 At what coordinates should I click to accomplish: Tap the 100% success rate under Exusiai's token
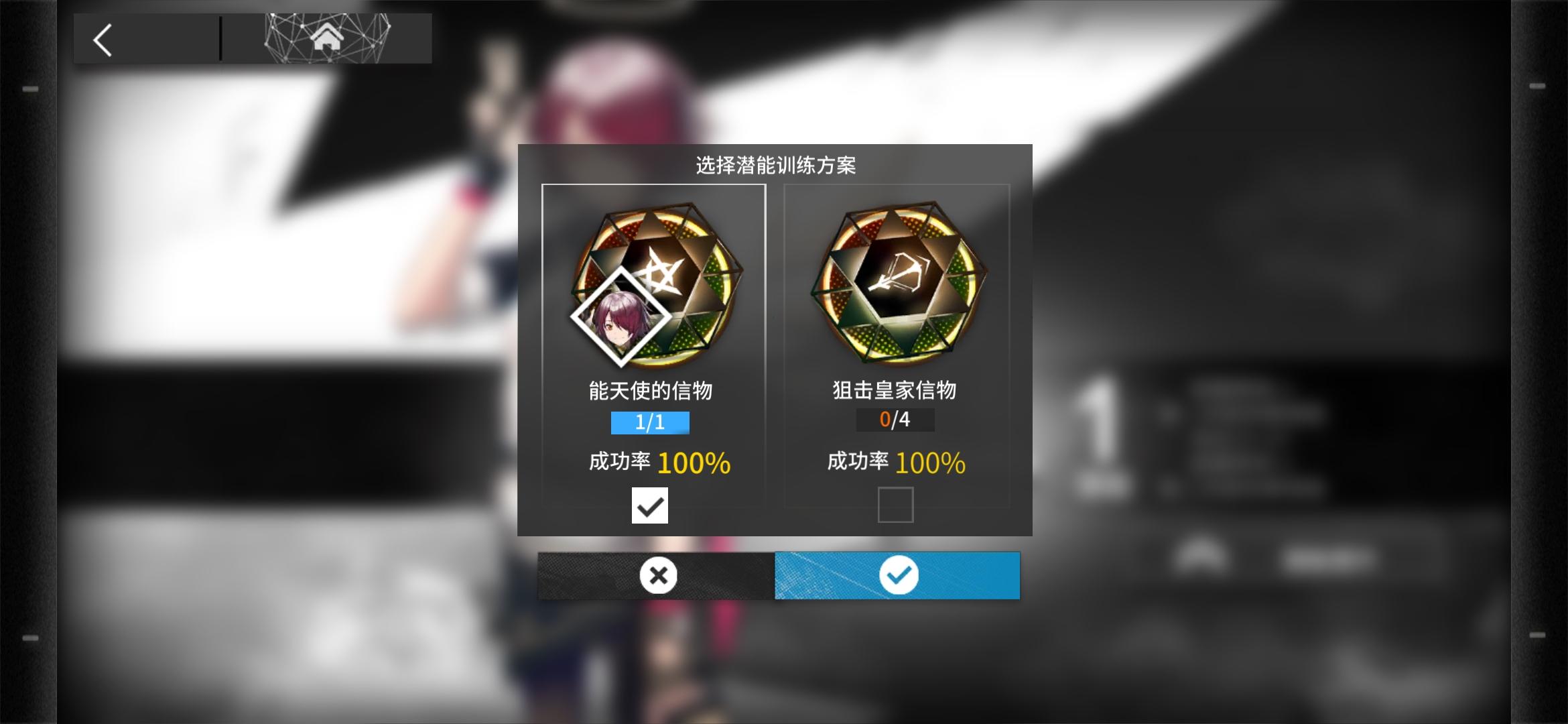[694, 463]
